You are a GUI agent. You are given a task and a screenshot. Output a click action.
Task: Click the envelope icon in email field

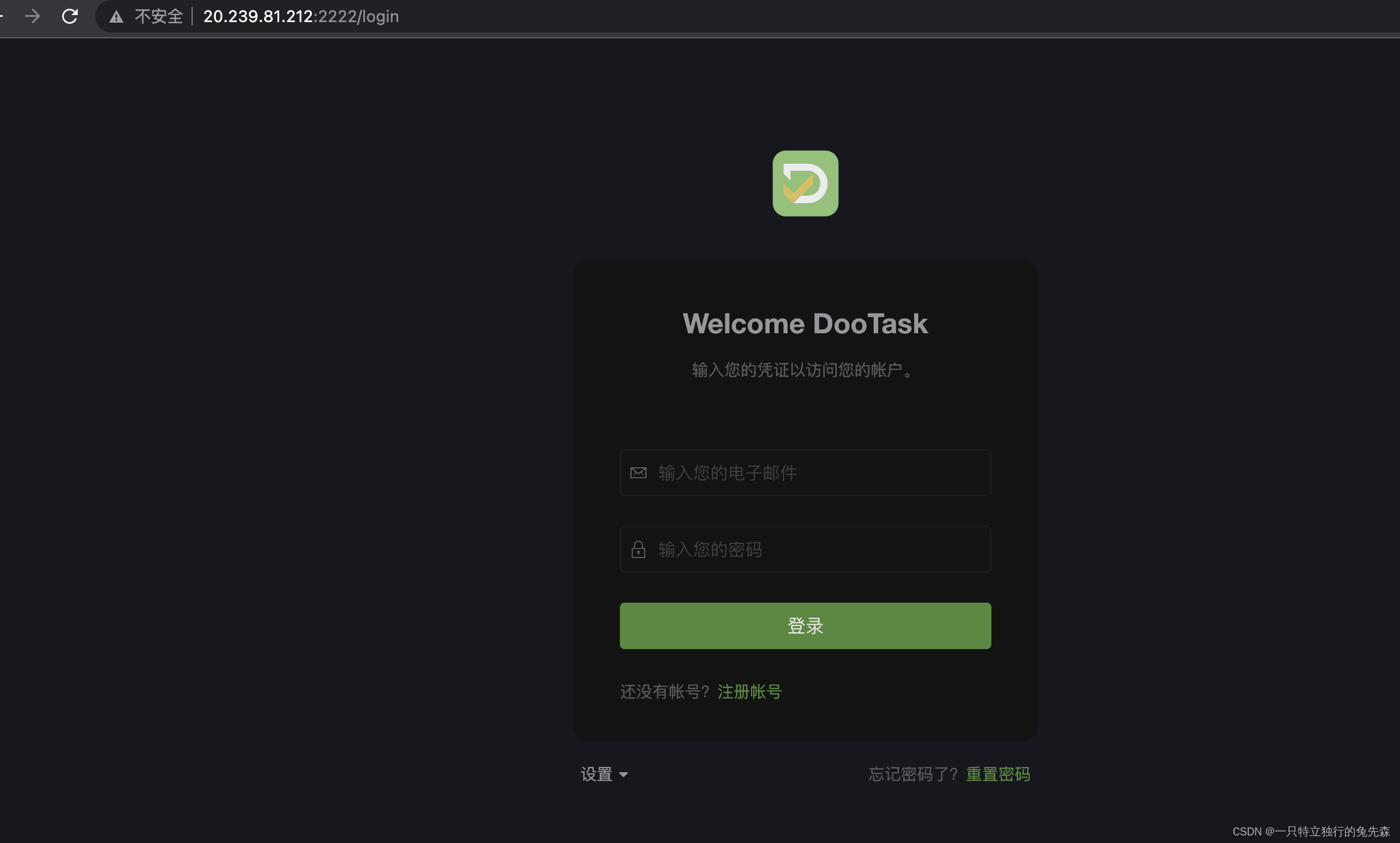(638, 473)
